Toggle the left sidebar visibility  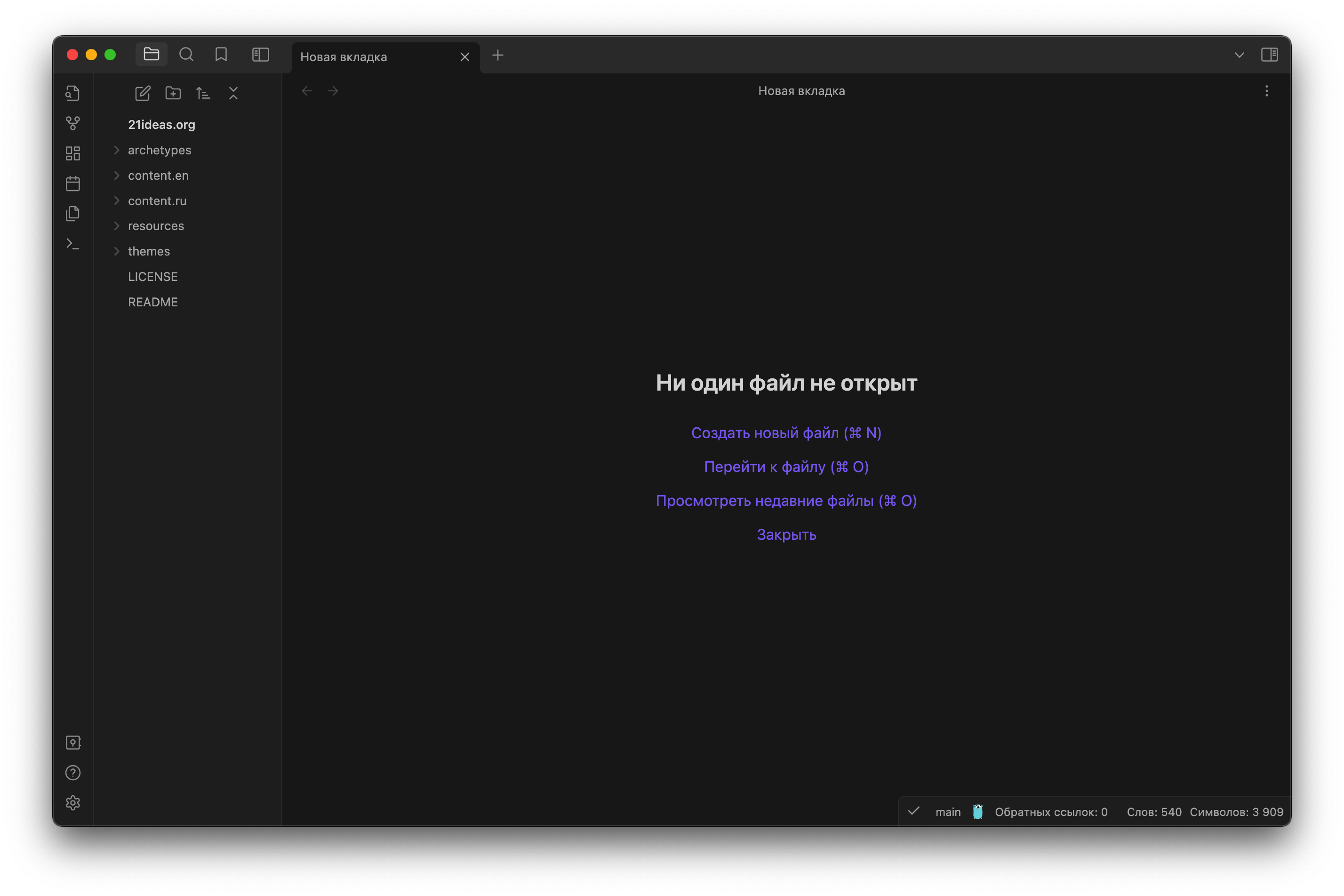click(261, 55)
